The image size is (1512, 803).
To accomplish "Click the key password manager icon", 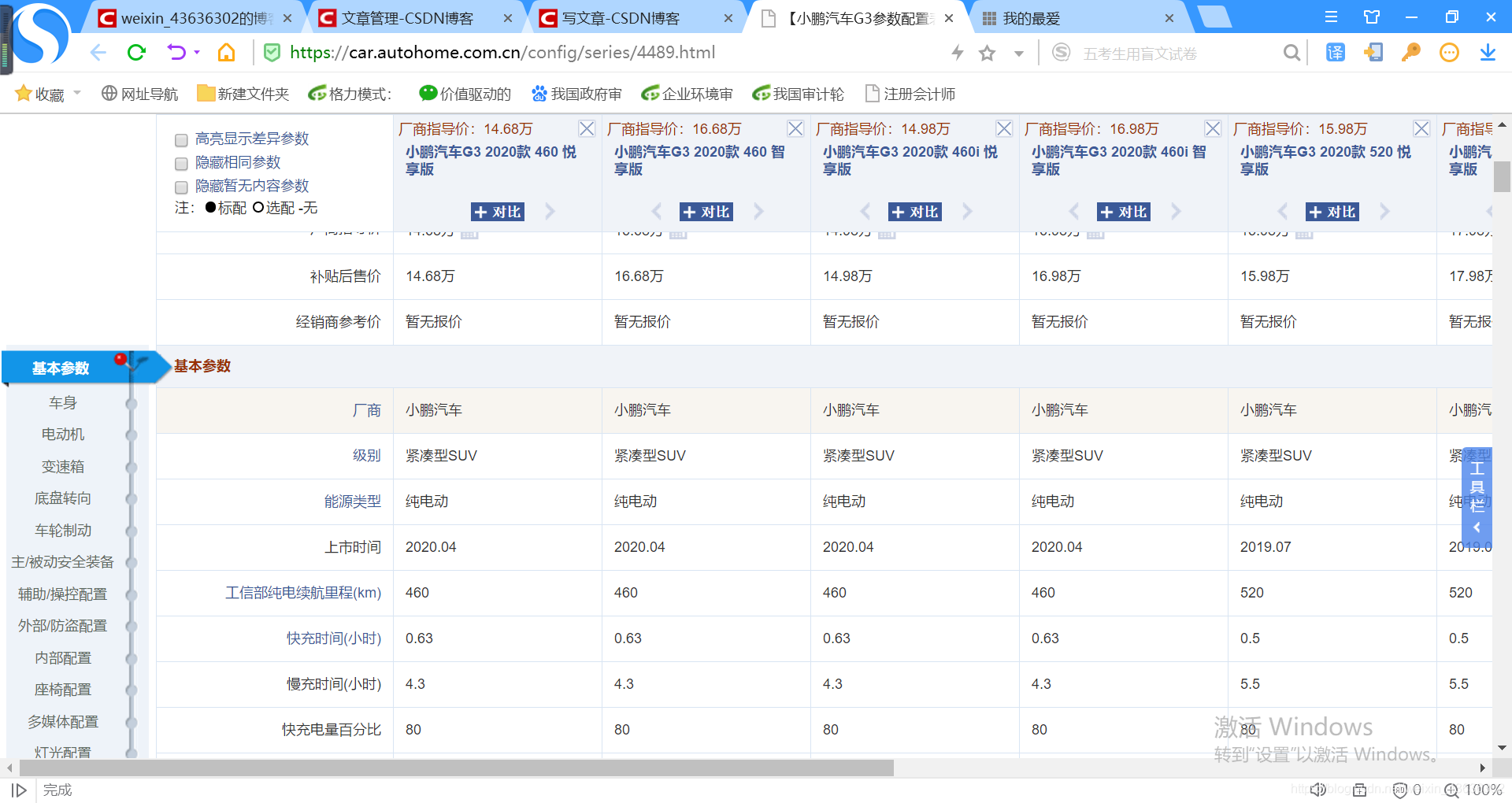I will pos(1411,53).
